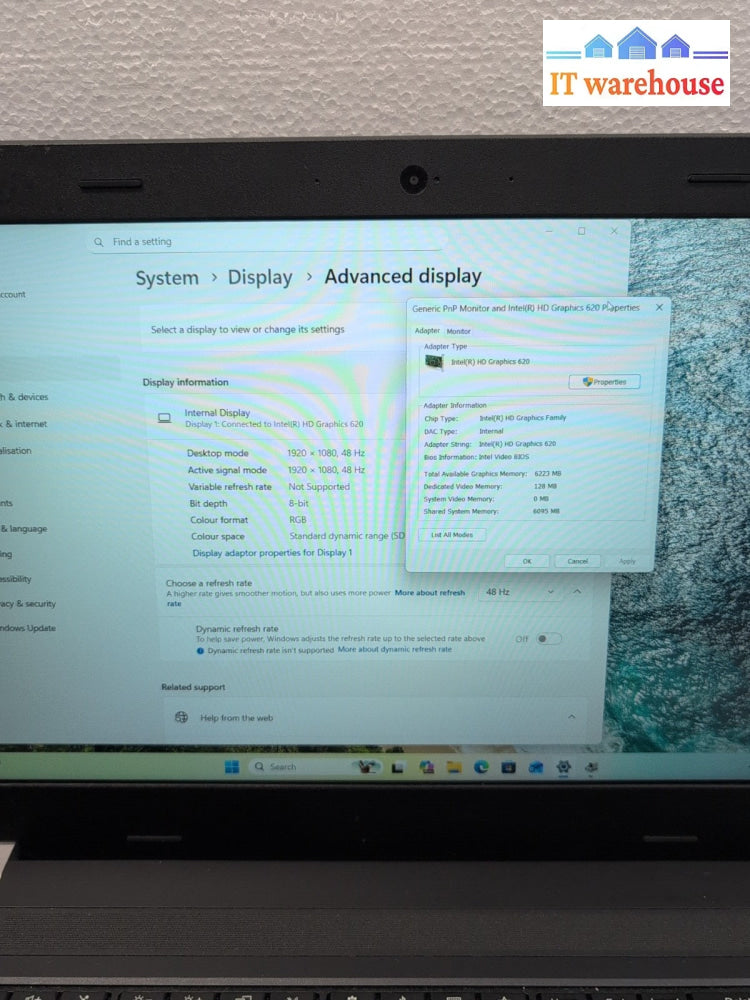The width and height of the screenshot is (750, 1000).
Task: Click the blue icon left of Settings gear
Action: [x=536, y=767]
